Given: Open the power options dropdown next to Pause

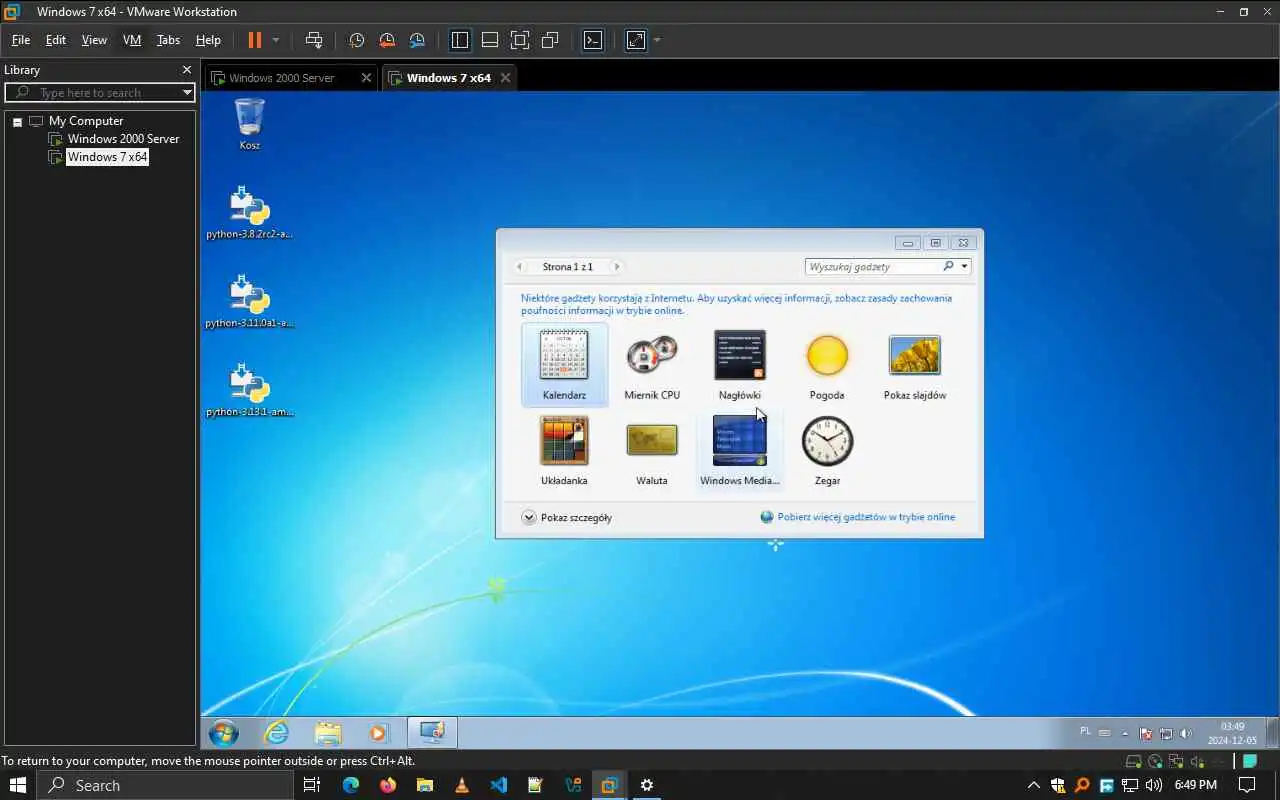Looking at the screenshot, I should [276, 40].
